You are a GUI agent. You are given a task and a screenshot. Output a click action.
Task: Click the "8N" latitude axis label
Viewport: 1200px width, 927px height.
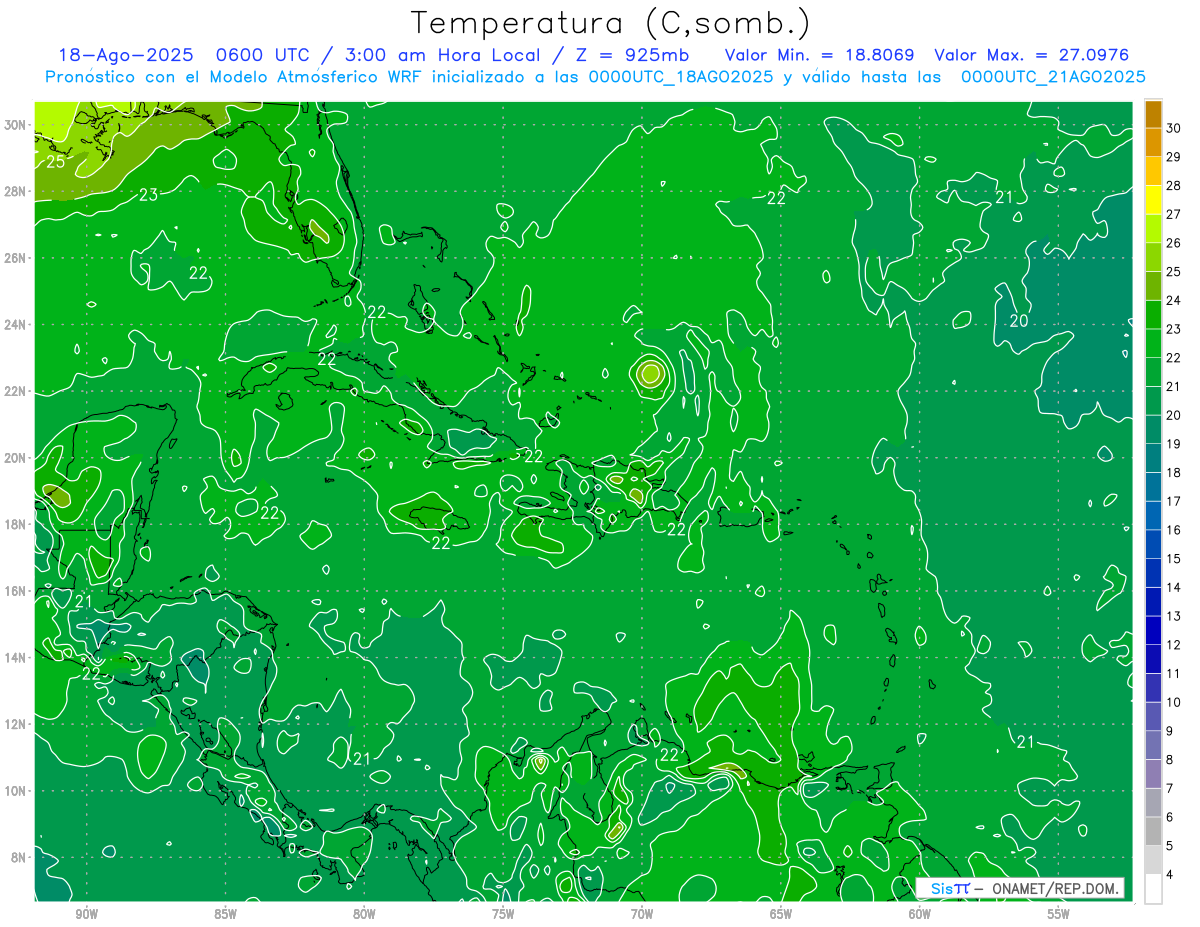(20, 857)
